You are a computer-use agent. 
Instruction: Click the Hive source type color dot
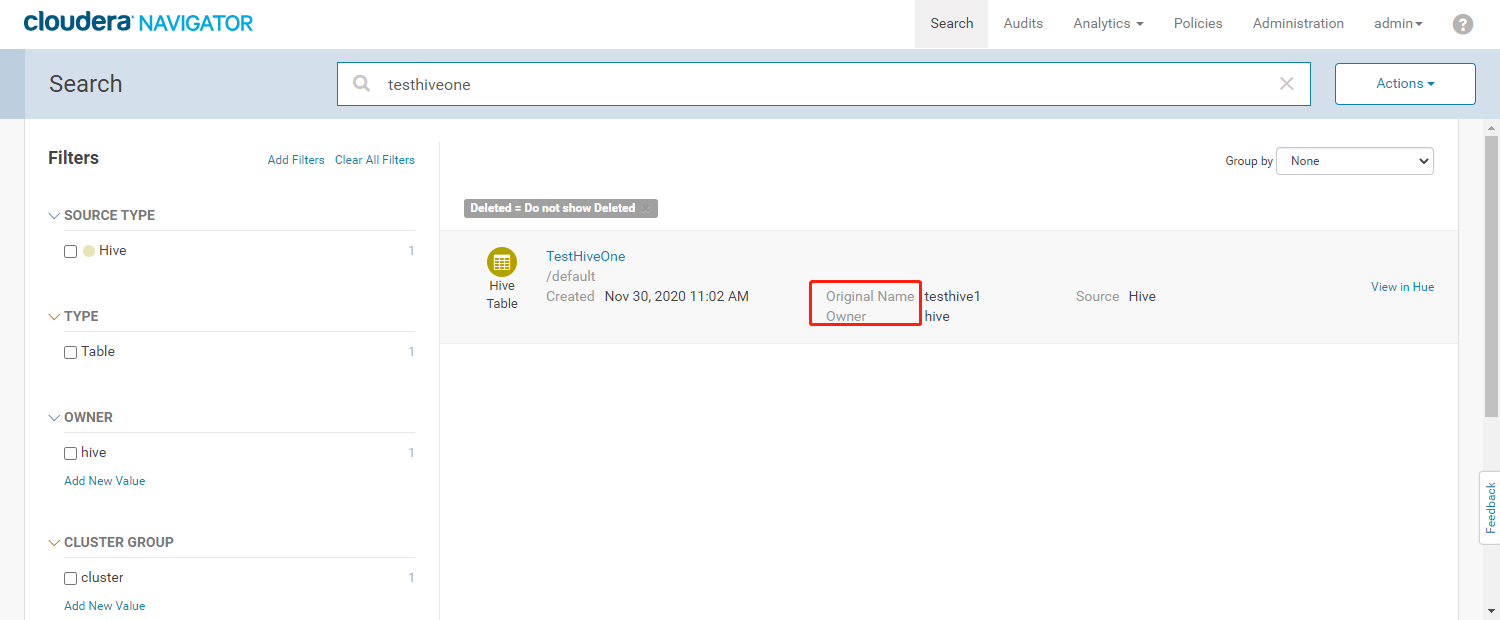[x=89, y=251]
